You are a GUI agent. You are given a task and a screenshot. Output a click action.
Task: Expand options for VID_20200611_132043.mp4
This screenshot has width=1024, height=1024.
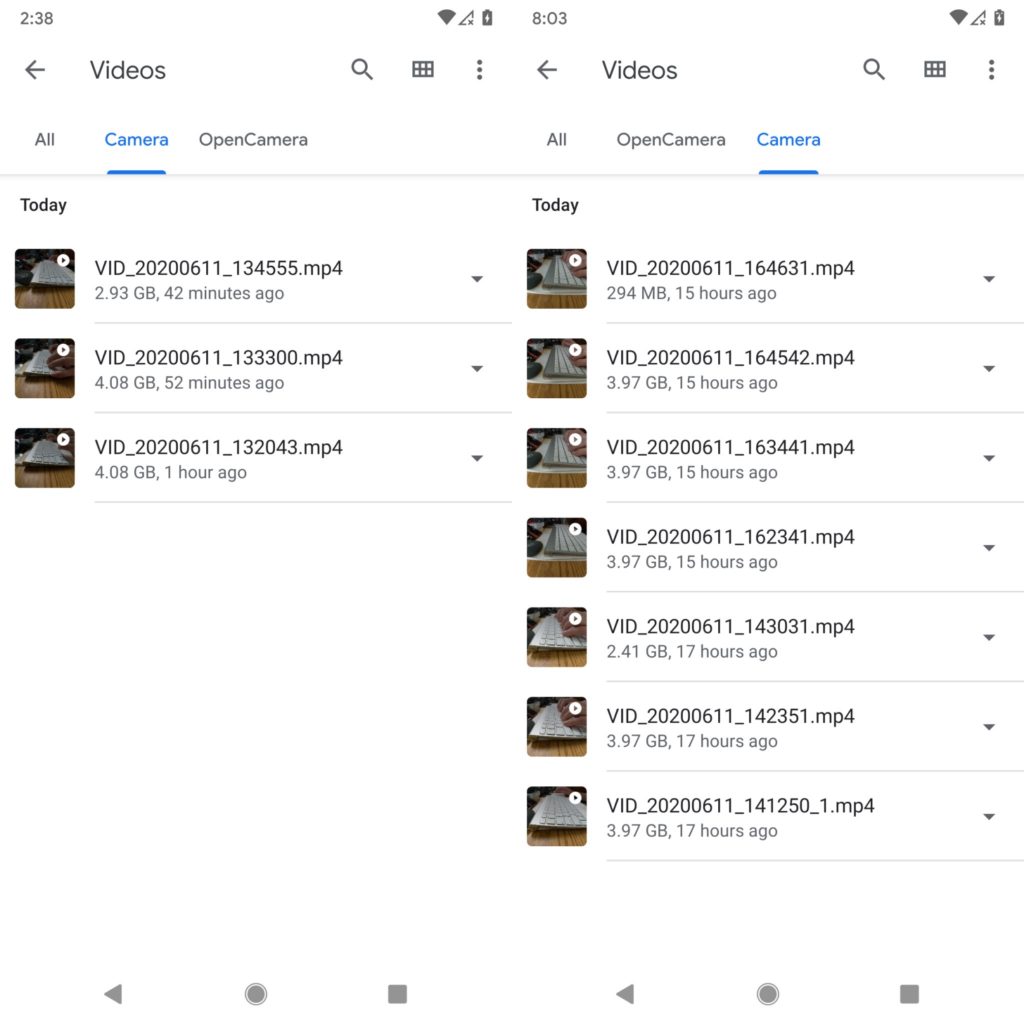tap(477, 458)
